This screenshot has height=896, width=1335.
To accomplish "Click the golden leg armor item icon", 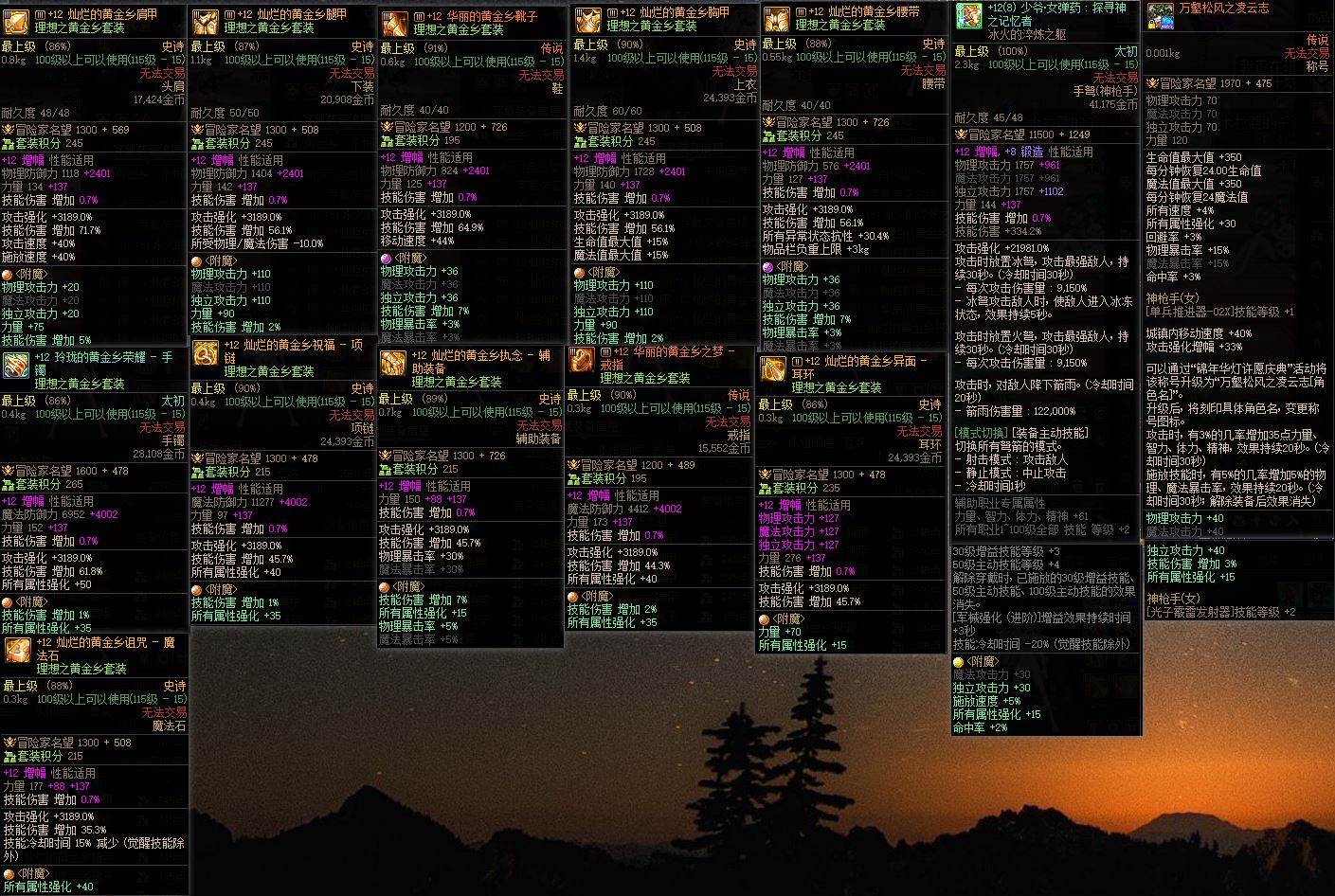I will tap(205, 22).
